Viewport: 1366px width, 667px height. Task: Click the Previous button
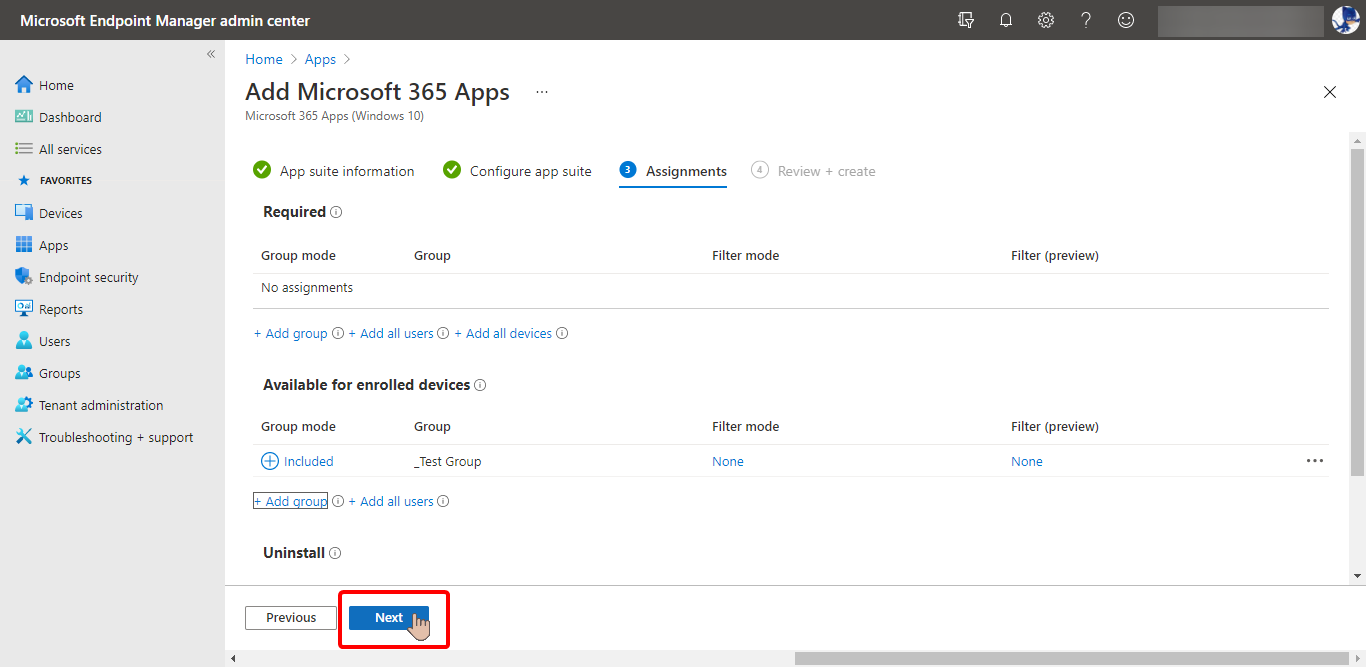coord(291,618)
